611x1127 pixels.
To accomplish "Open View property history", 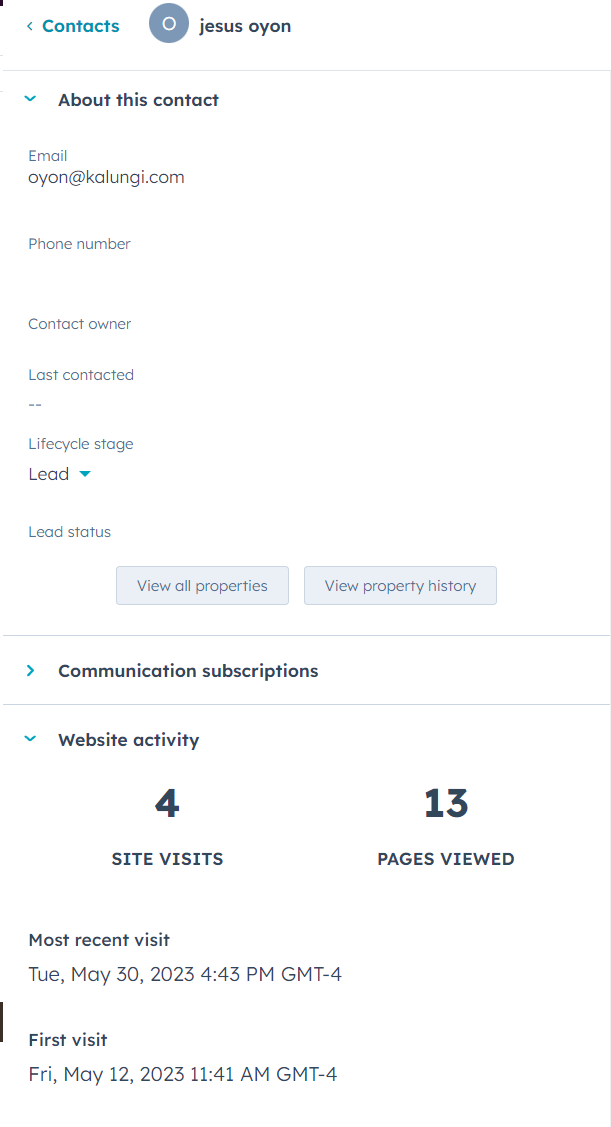I will tap(400, 586).
